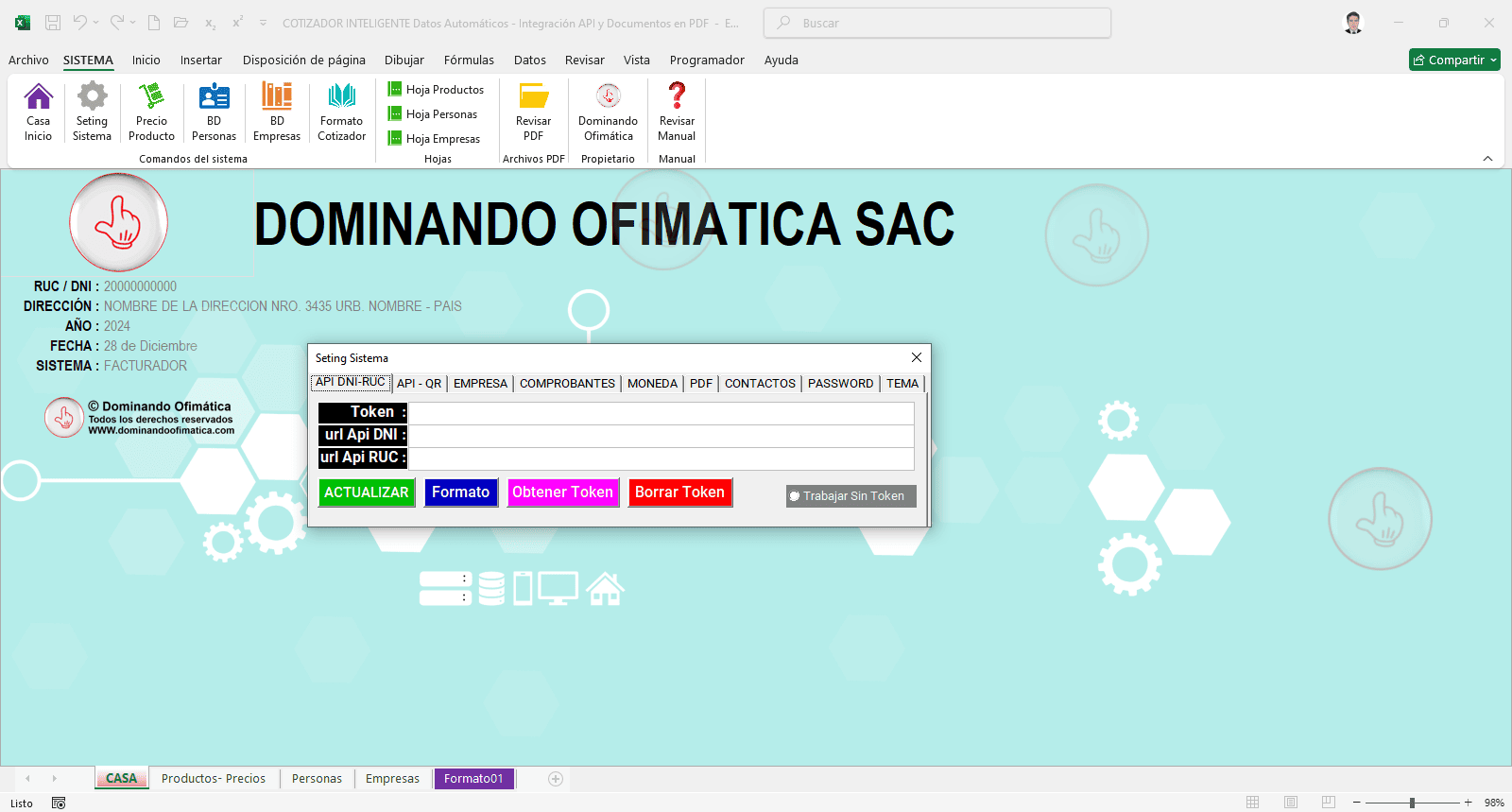Click the subscript quick access icon
The image size is (1512, 812).
coord(210,23)
